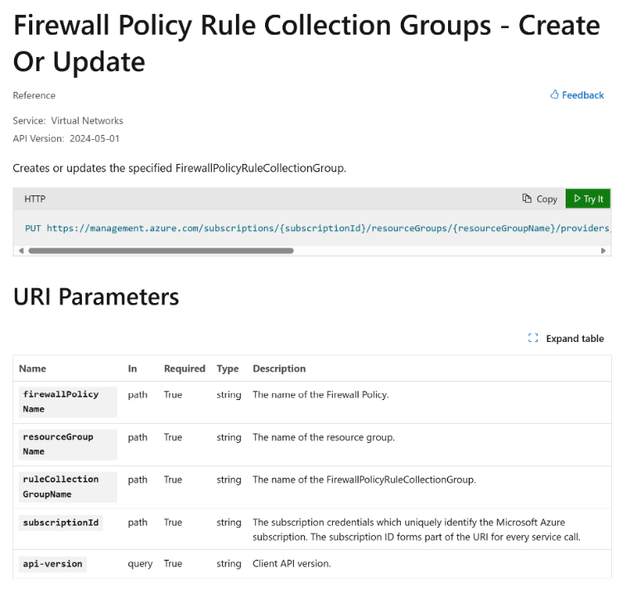This screenshot has width=641, height=592.
Task: Click the Description column header
Action: 279,368
